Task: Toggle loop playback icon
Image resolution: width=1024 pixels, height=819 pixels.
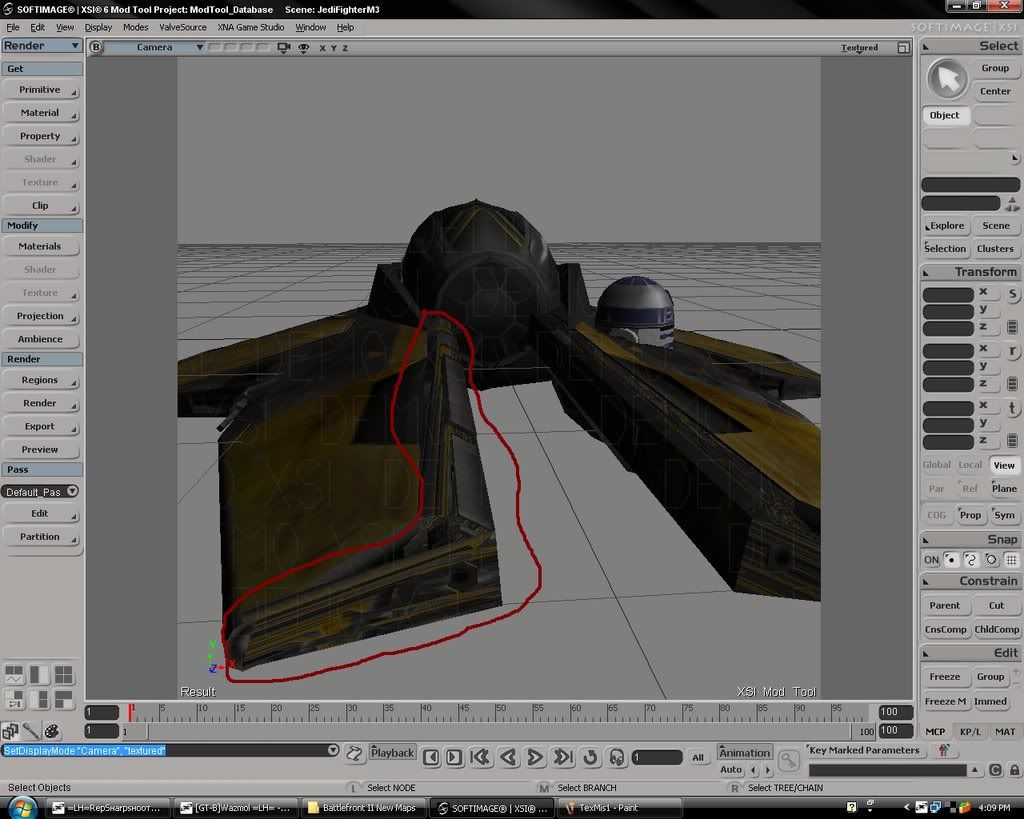Action: [590, 758]
